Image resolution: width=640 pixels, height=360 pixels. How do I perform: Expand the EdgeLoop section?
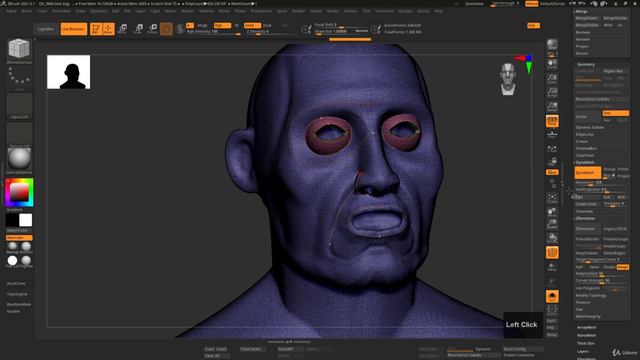point(584,134)
